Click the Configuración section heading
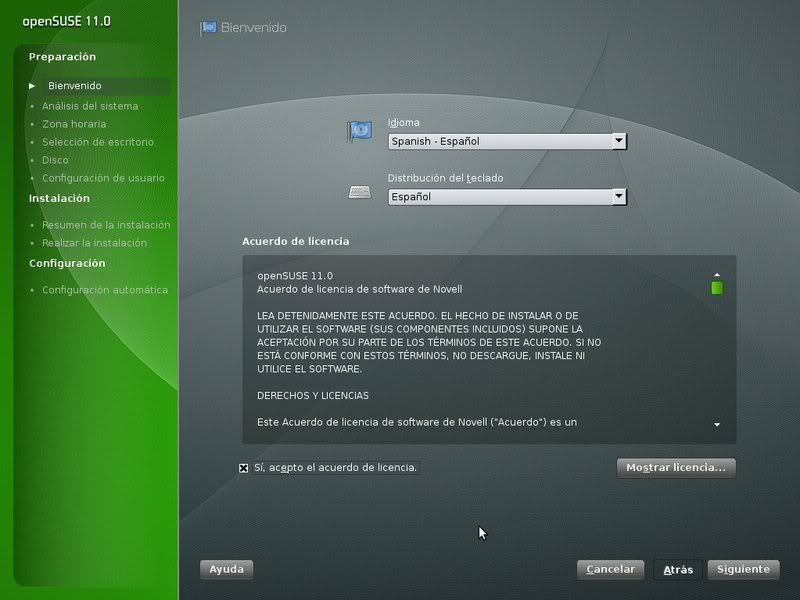This screenshot has width=800, height=600. (67, 263)
